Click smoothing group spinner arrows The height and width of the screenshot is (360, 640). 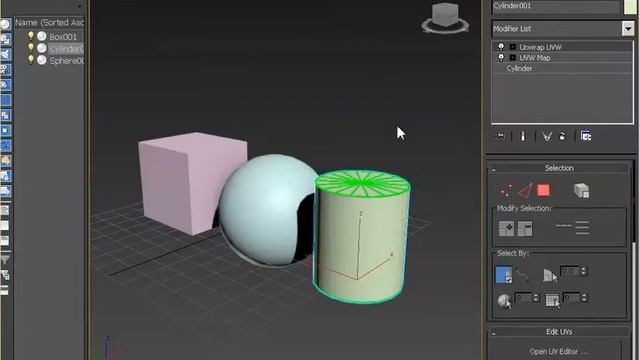584,298
